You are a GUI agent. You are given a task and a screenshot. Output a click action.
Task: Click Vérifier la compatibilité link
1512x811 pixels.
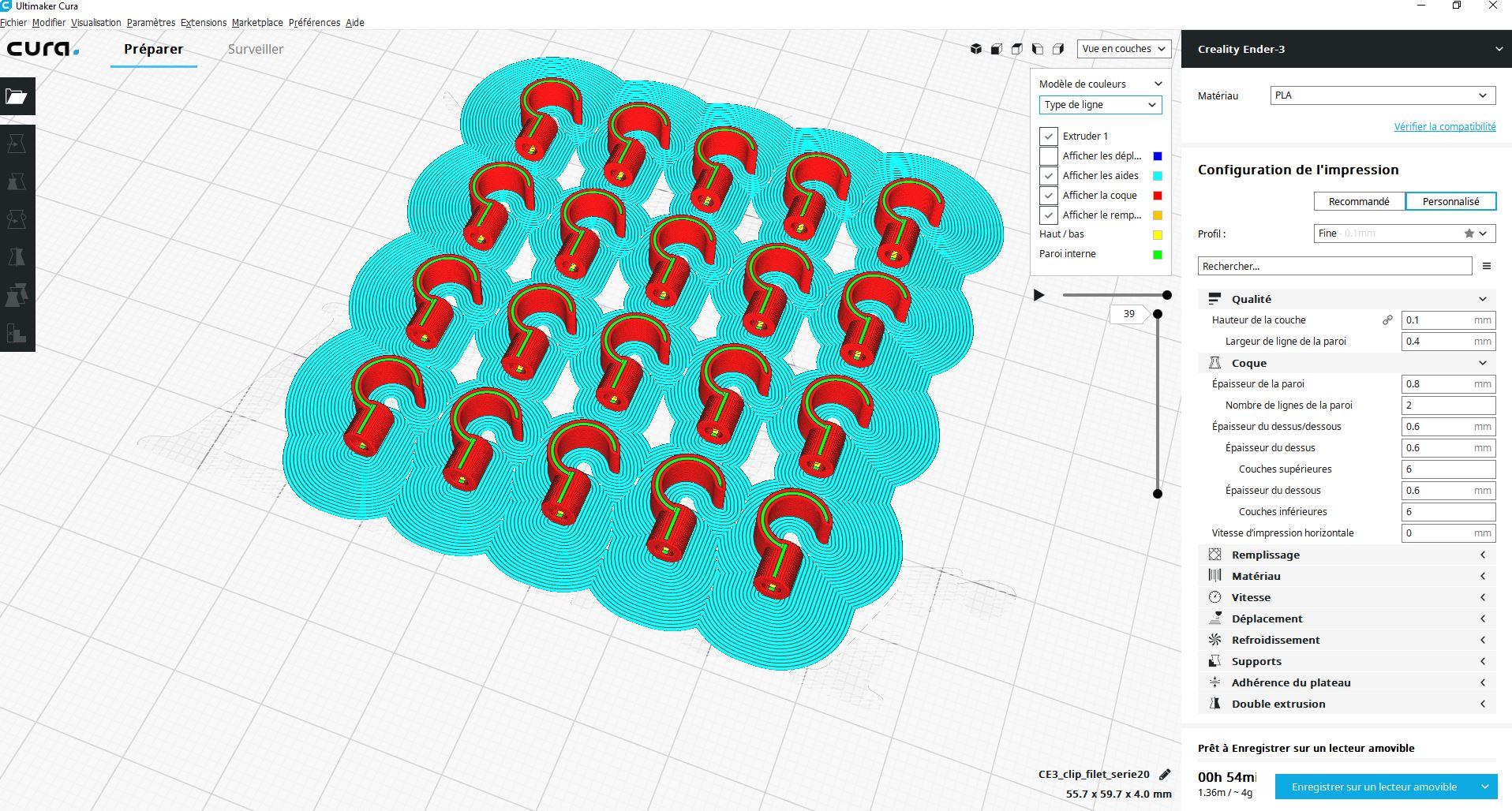click(x=1445, y=126)
